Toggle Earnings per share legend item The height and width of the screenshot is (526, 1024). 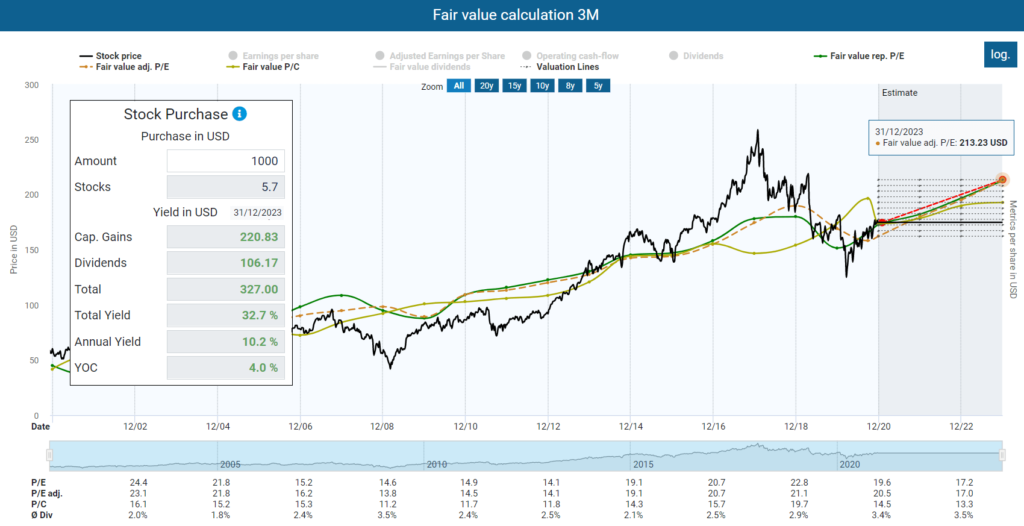click(274, 56)
